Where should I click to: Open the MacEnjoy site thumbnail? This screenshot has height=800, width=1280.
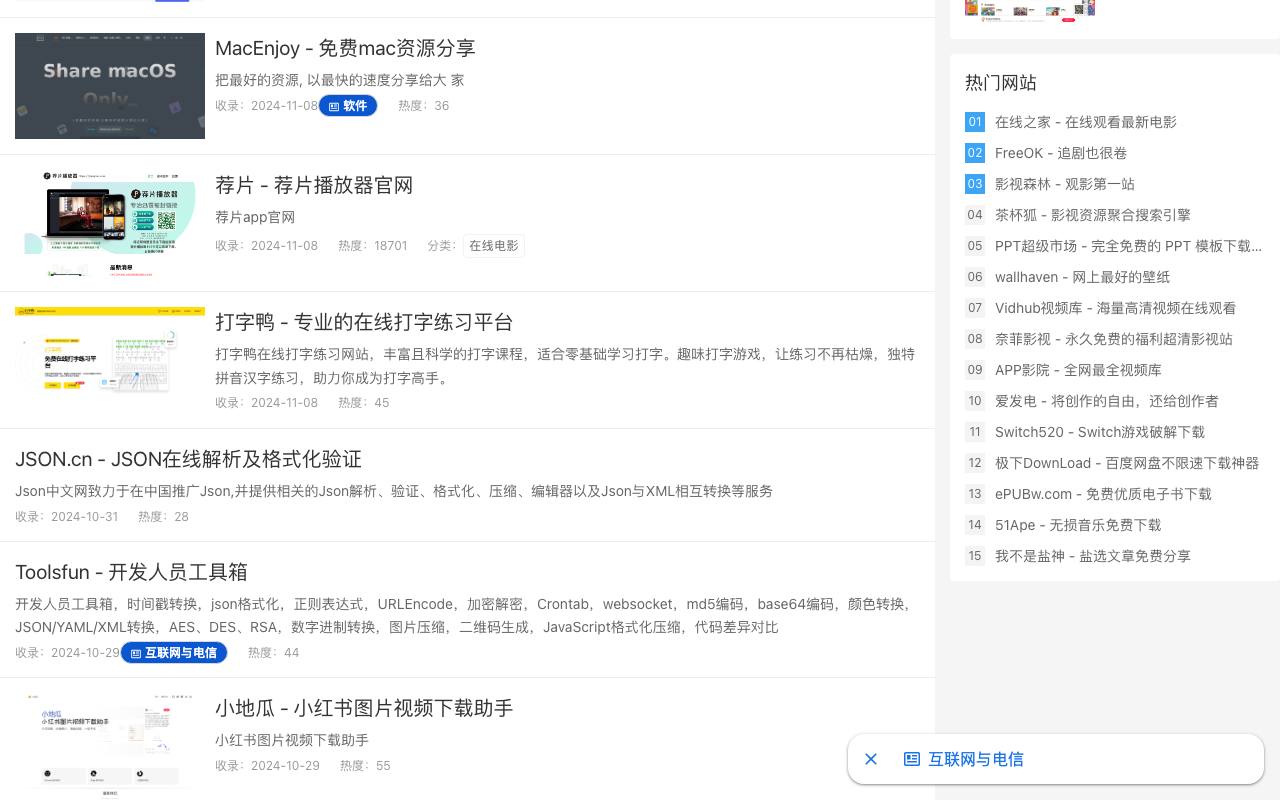(x=110, y=85)
